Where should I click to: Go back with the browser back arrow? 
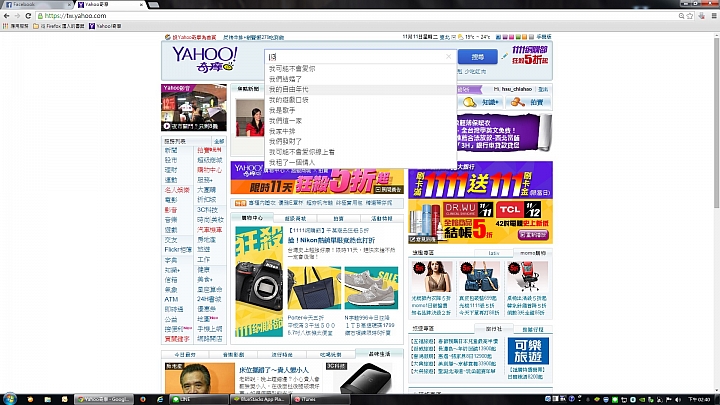click(x=6, y=16)
